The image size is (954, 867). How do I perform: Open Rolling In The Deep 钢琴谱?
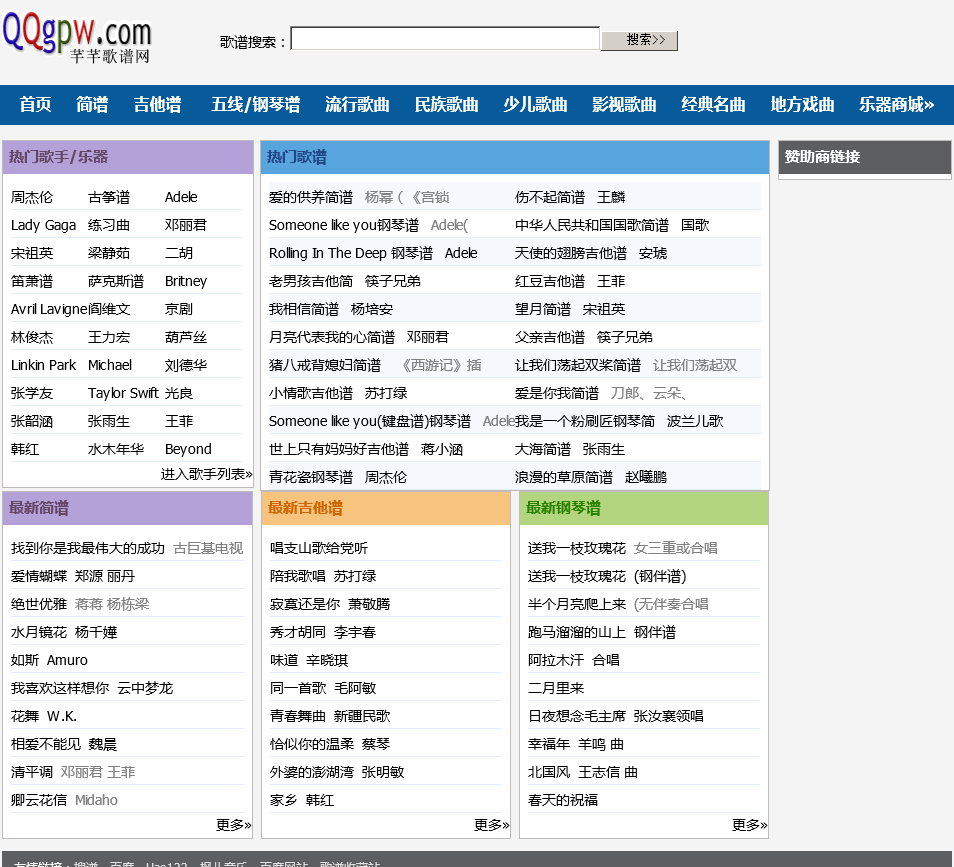click(350, 253)
